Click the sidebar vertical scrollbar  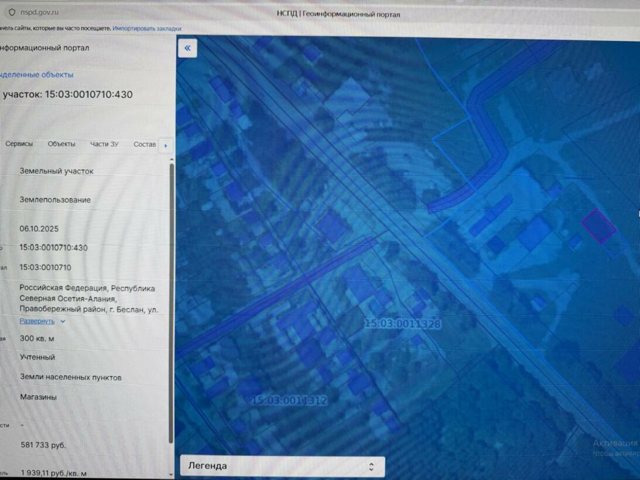[171, 302]
